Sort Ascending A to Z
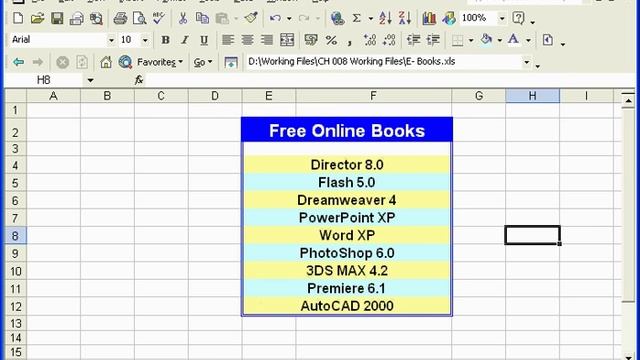This screenshot has width=640, height=360. click(385, 18)
